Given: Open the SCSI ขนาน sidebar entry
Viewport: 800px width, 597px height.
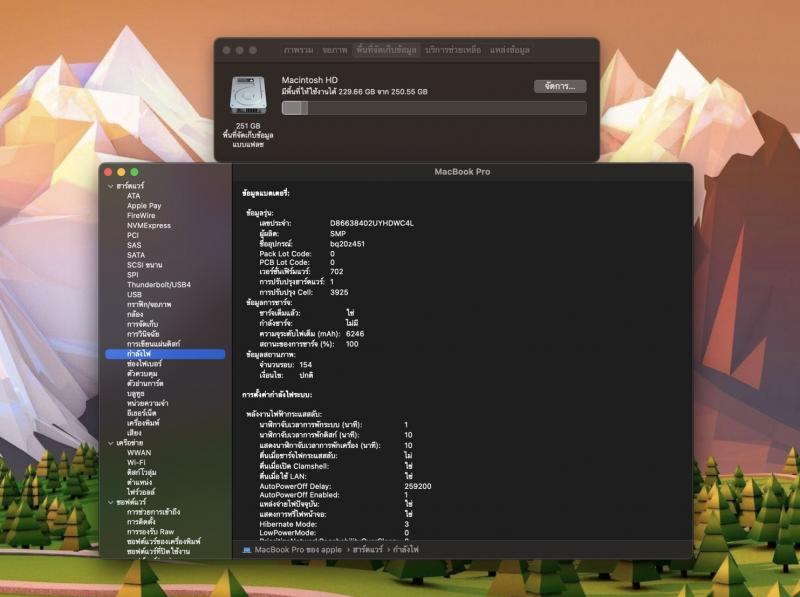Looking at the screenshot, I should coord(144,265).
